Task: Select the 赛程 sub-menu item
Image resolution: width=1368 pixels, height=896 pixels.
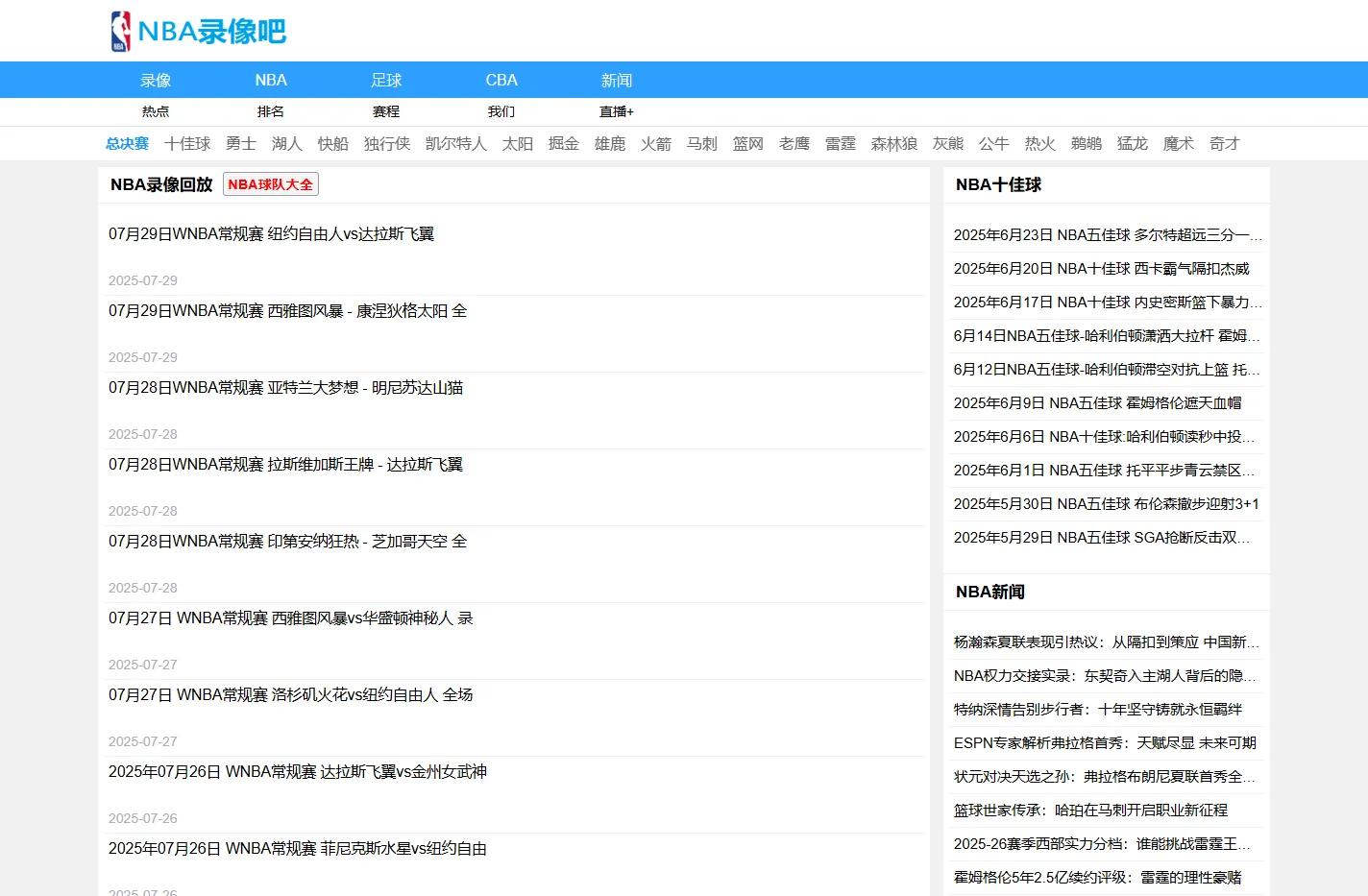Action: point(386,111)
